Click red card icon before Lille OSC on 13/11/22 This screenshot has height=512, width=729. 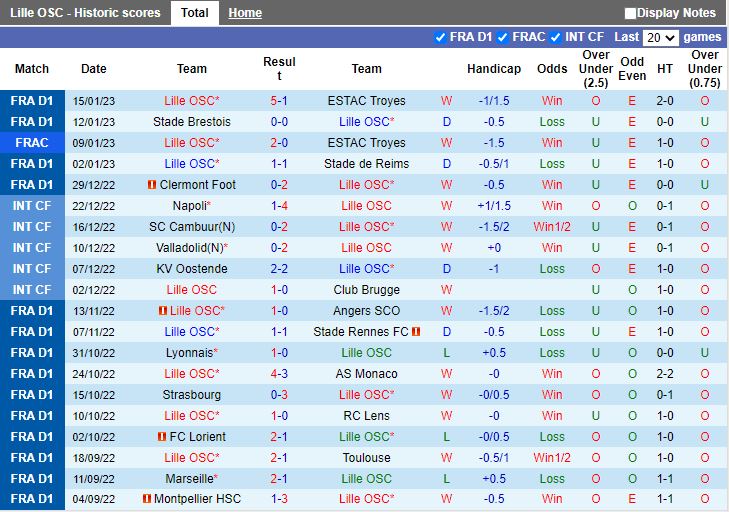pos(162,311)
